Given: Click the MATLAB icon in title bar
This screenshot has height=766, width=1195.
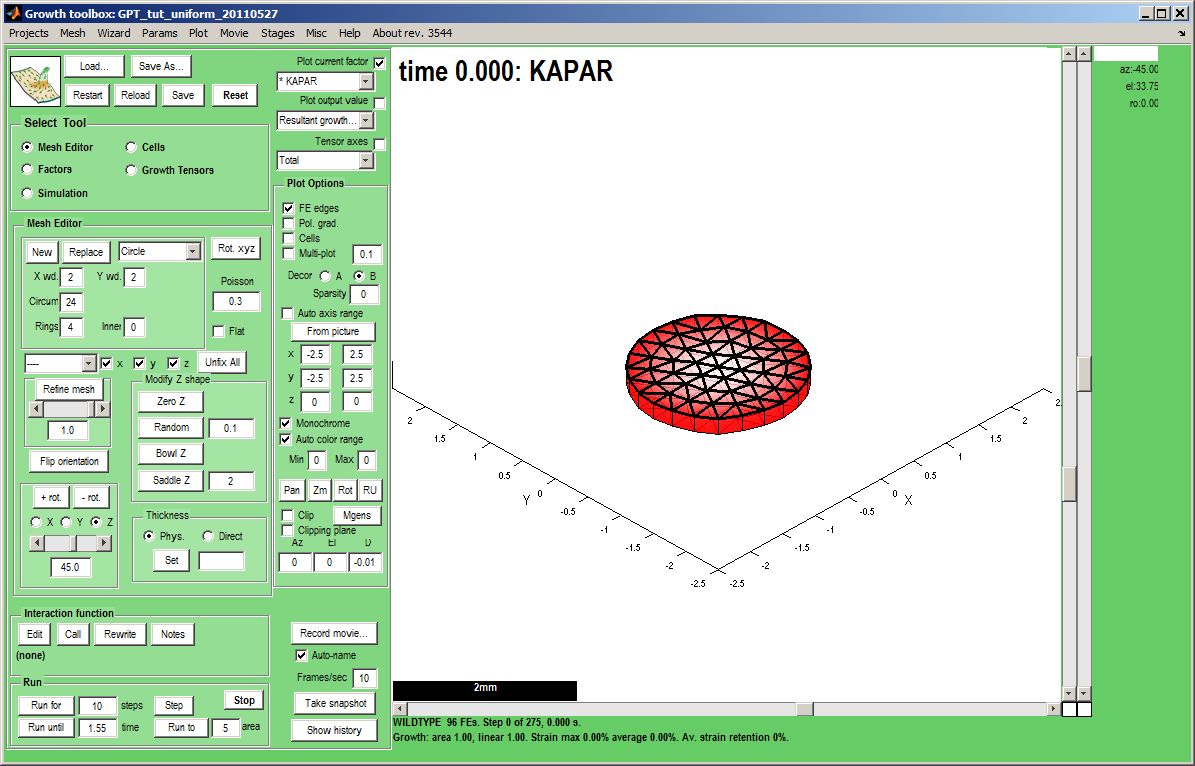Looking at the screenshot, I should coord(12,14).
